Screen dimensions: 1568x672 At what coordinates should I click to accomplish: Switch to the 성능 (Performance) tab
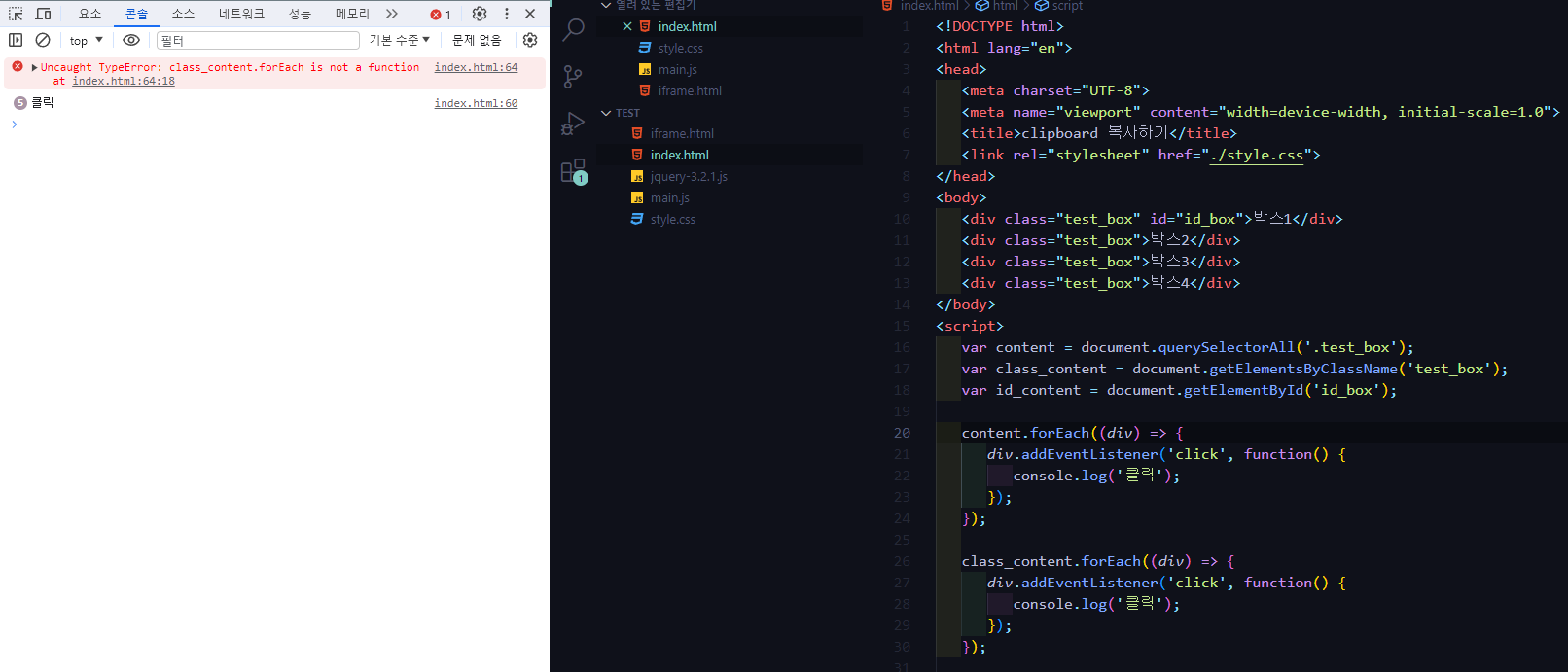click(300, 14)
